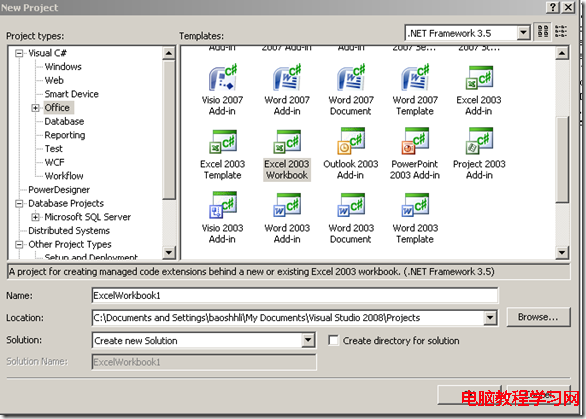Select the Database Projects tree item label
Viewport: 586px width, 419px height.
pyautogui.click(x=66, y=203)
